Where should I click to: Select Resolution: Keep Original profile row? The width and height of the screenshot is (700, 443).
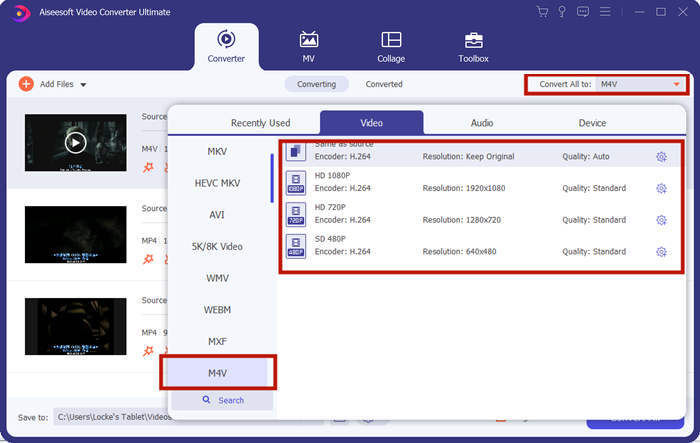pos(481,155)
